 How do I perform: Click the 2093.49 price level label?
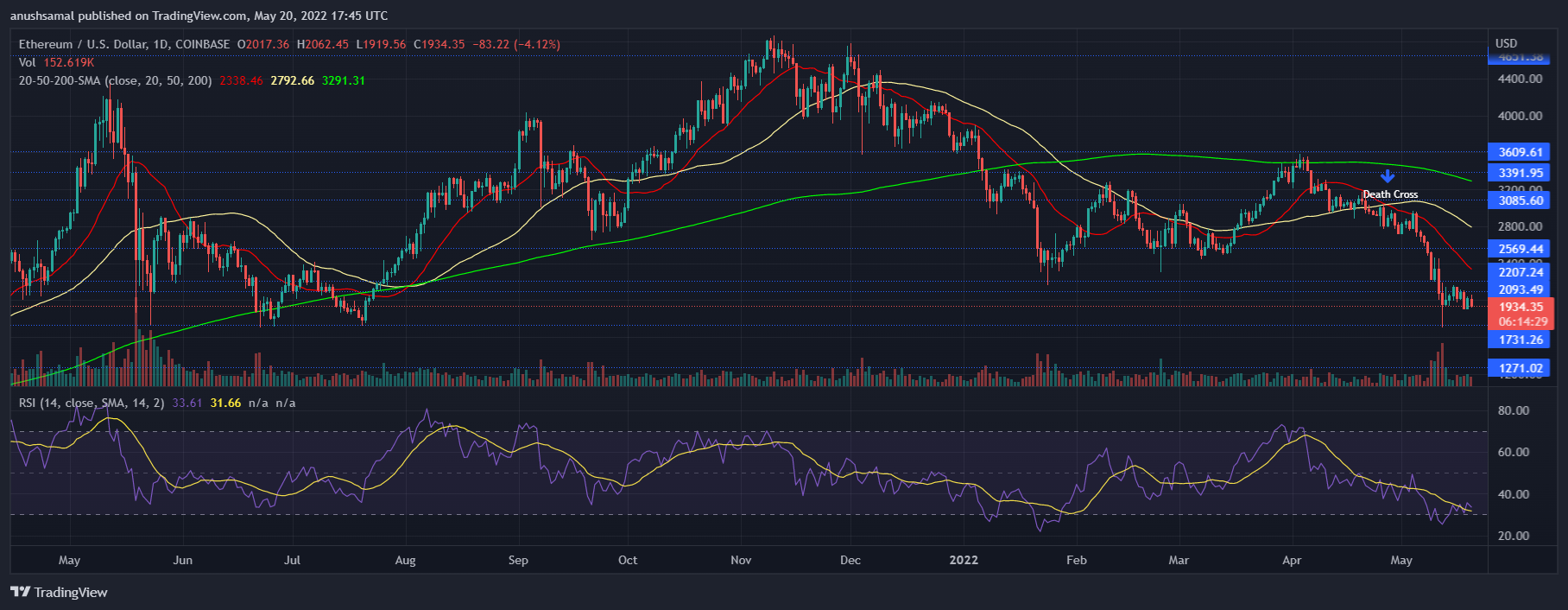coord(1519,289)
